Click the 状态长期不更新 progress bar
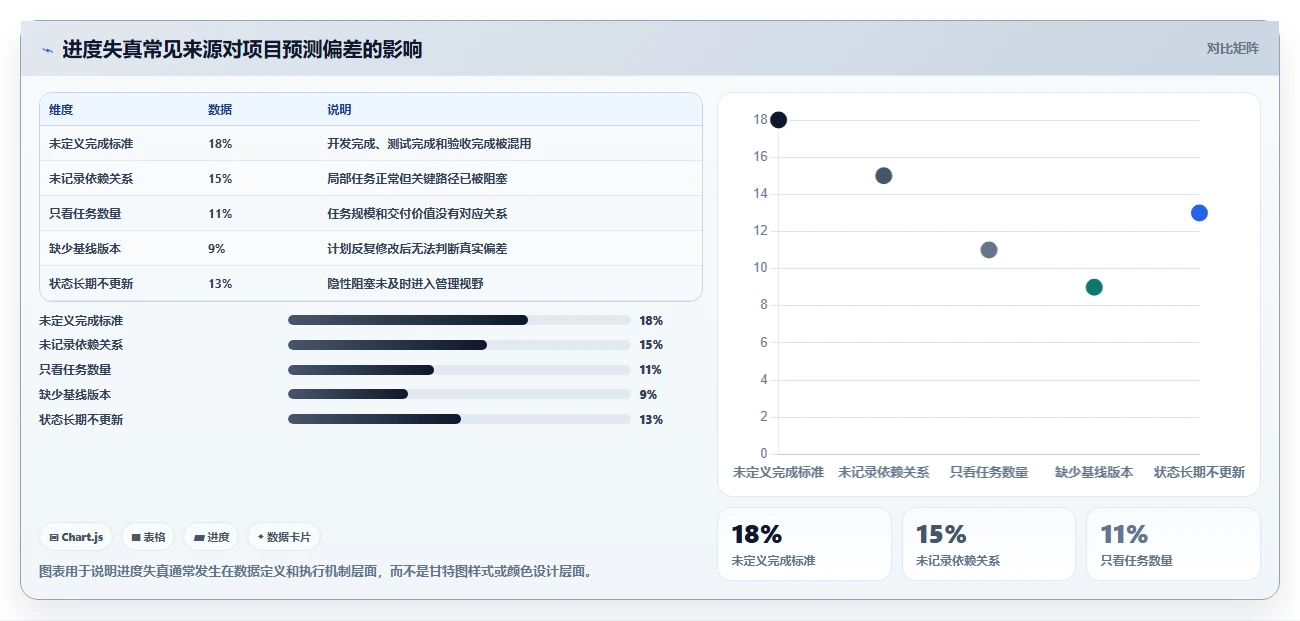This screenshot has width=1300, height=621. pos(459,419)
